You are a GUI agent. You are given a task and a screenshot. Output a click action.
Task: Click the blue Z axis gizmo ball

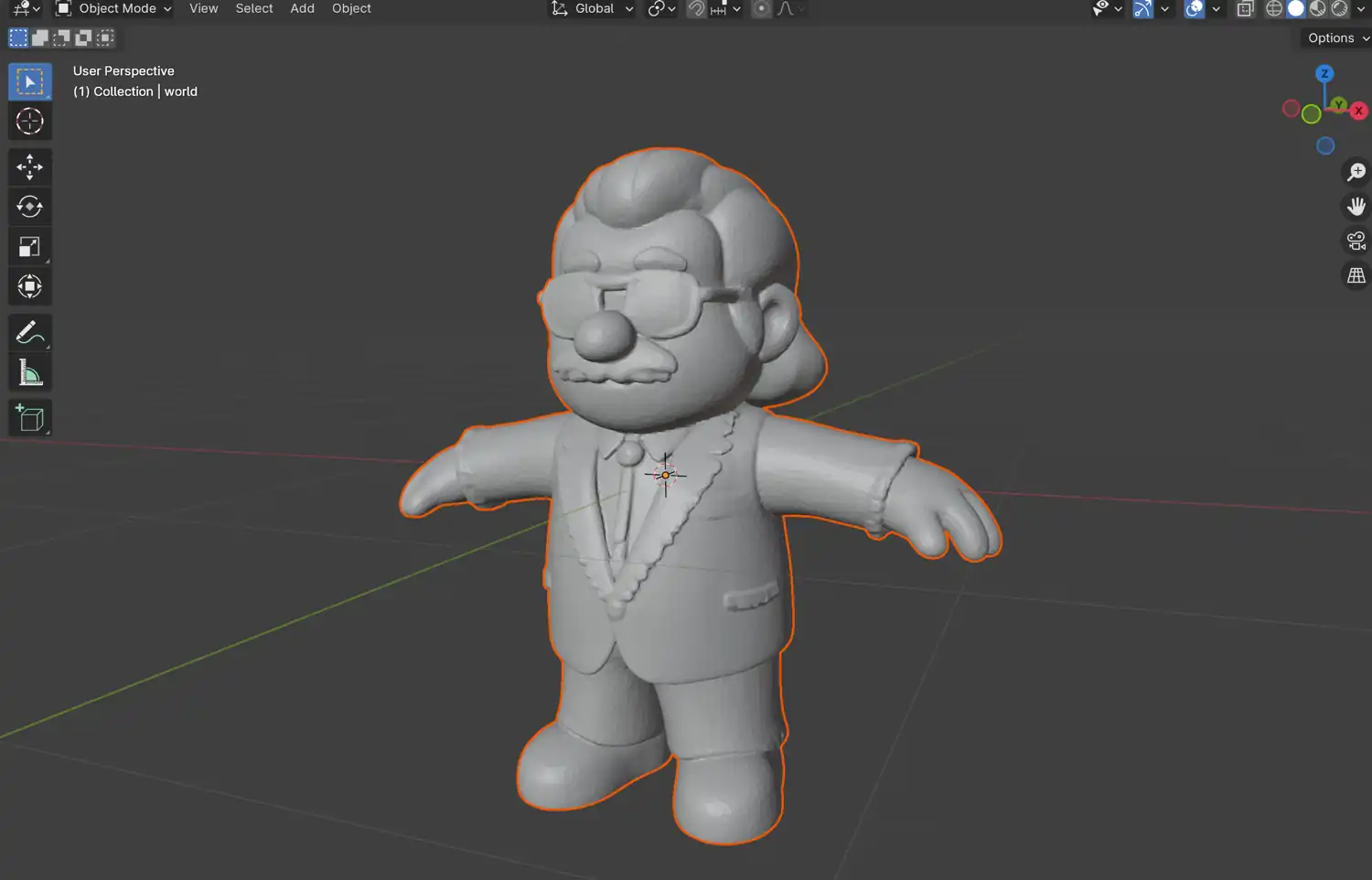click(x=1324, y=73)
